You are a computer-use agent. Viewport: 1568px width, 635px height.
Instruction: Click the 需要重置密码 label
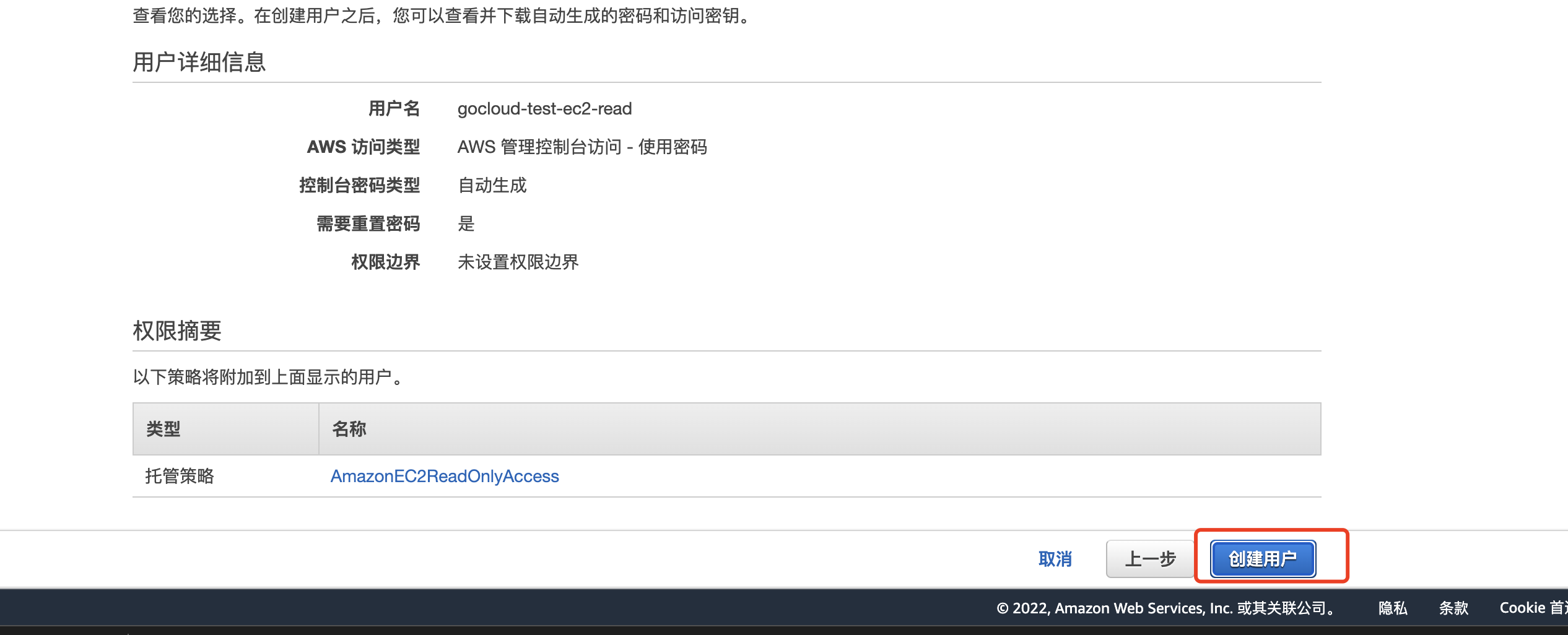(x=368, y=223)
